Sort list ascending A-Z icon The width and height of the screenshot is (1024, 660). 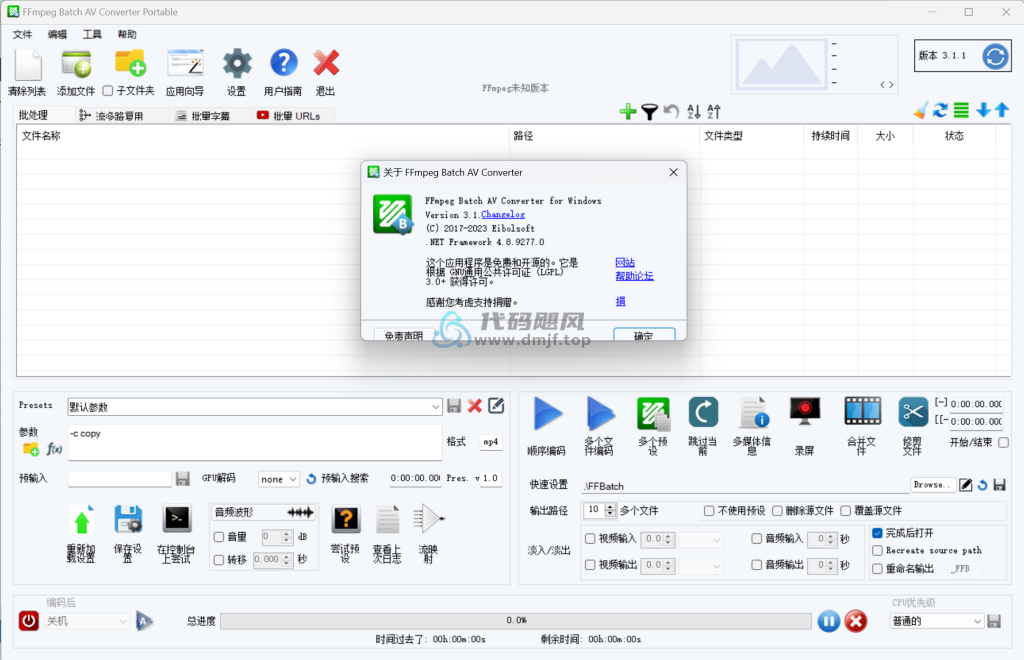pos(694,112)
